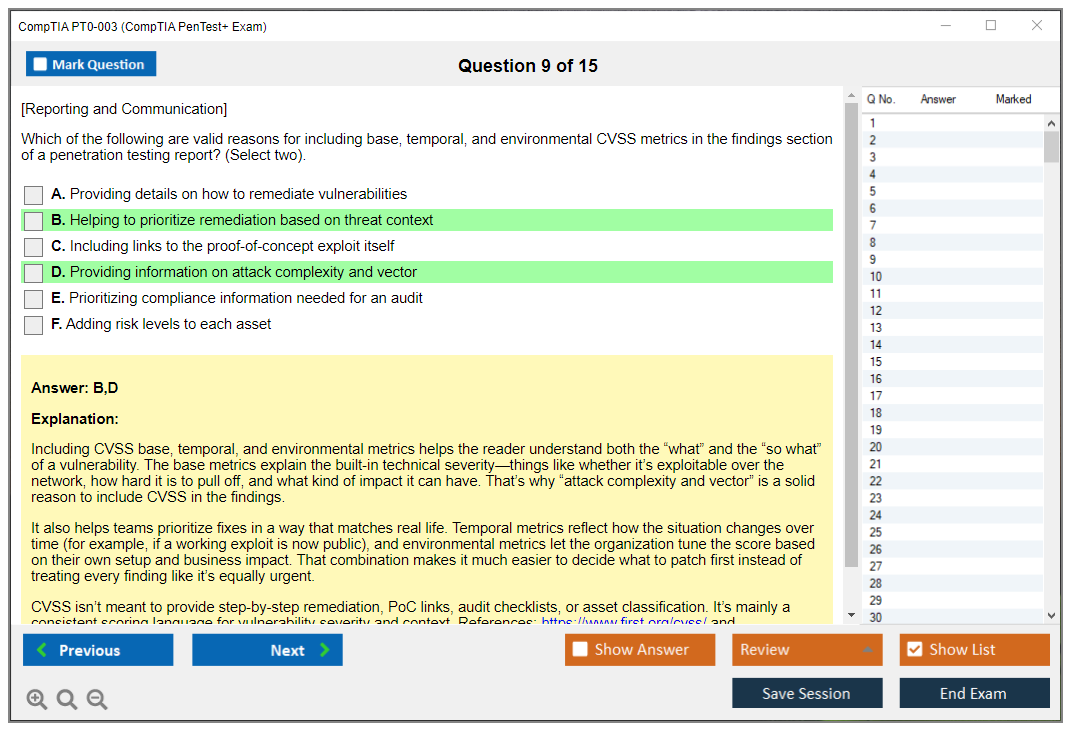Viewport: 1075px width, 735px height.
Task: Check option F adding risk levels
Action: [x=34, y=325]
